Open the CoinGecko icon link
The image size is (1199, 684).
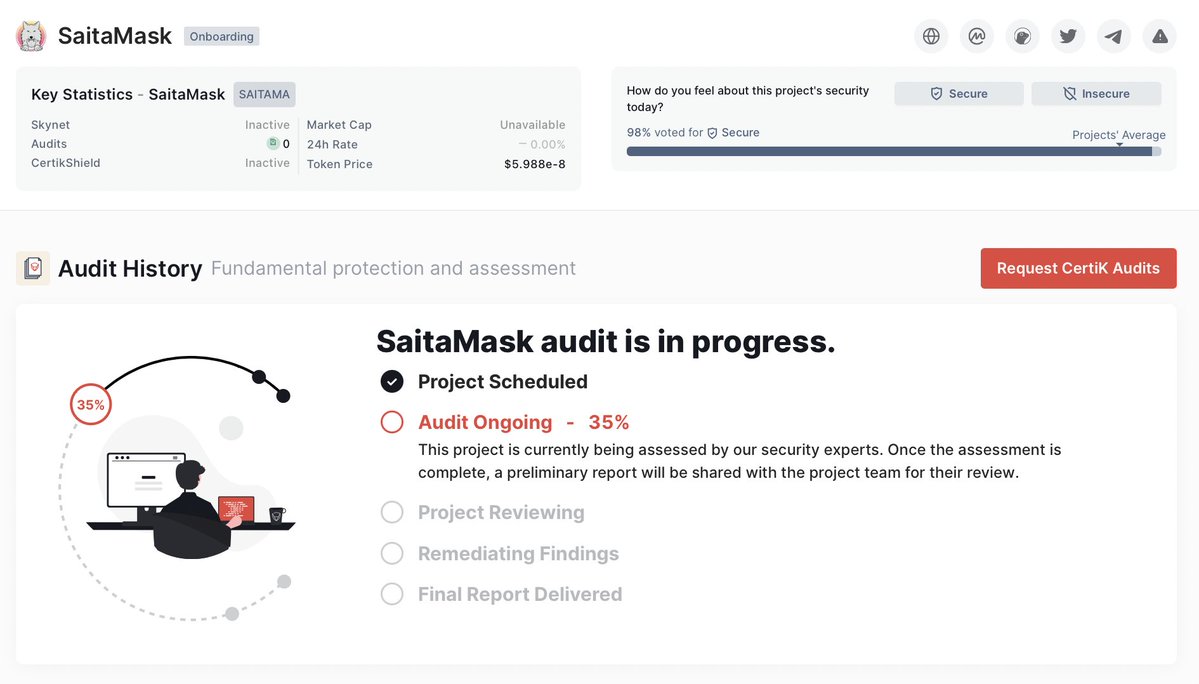point(1022,36)
